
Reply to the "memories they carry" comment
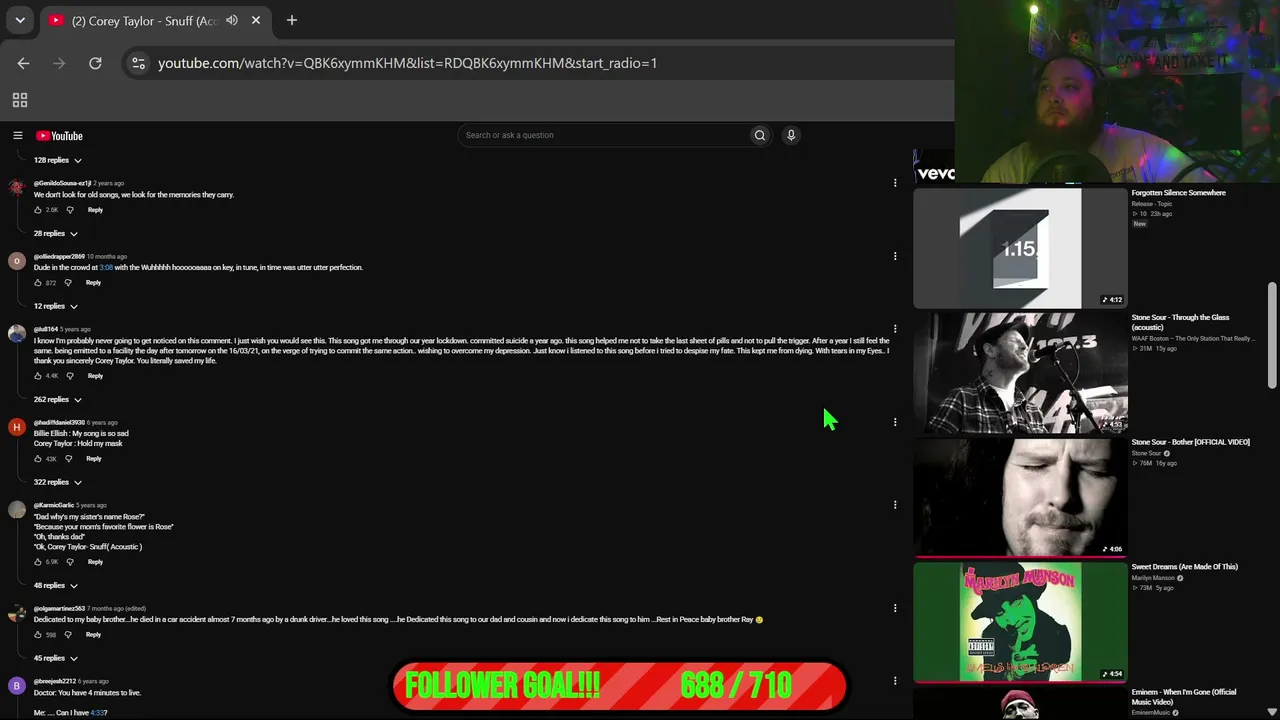pyautogui.click(x=95, y=210)
